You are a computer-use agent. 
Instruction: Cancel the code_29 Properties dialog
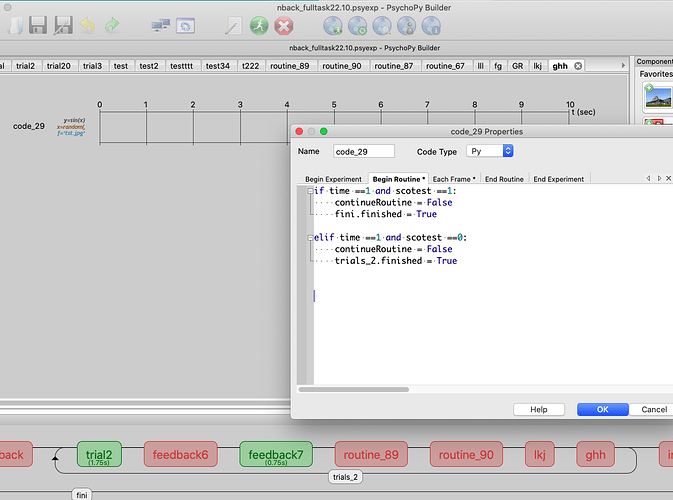pyautogui.click(x=654, y=409)
